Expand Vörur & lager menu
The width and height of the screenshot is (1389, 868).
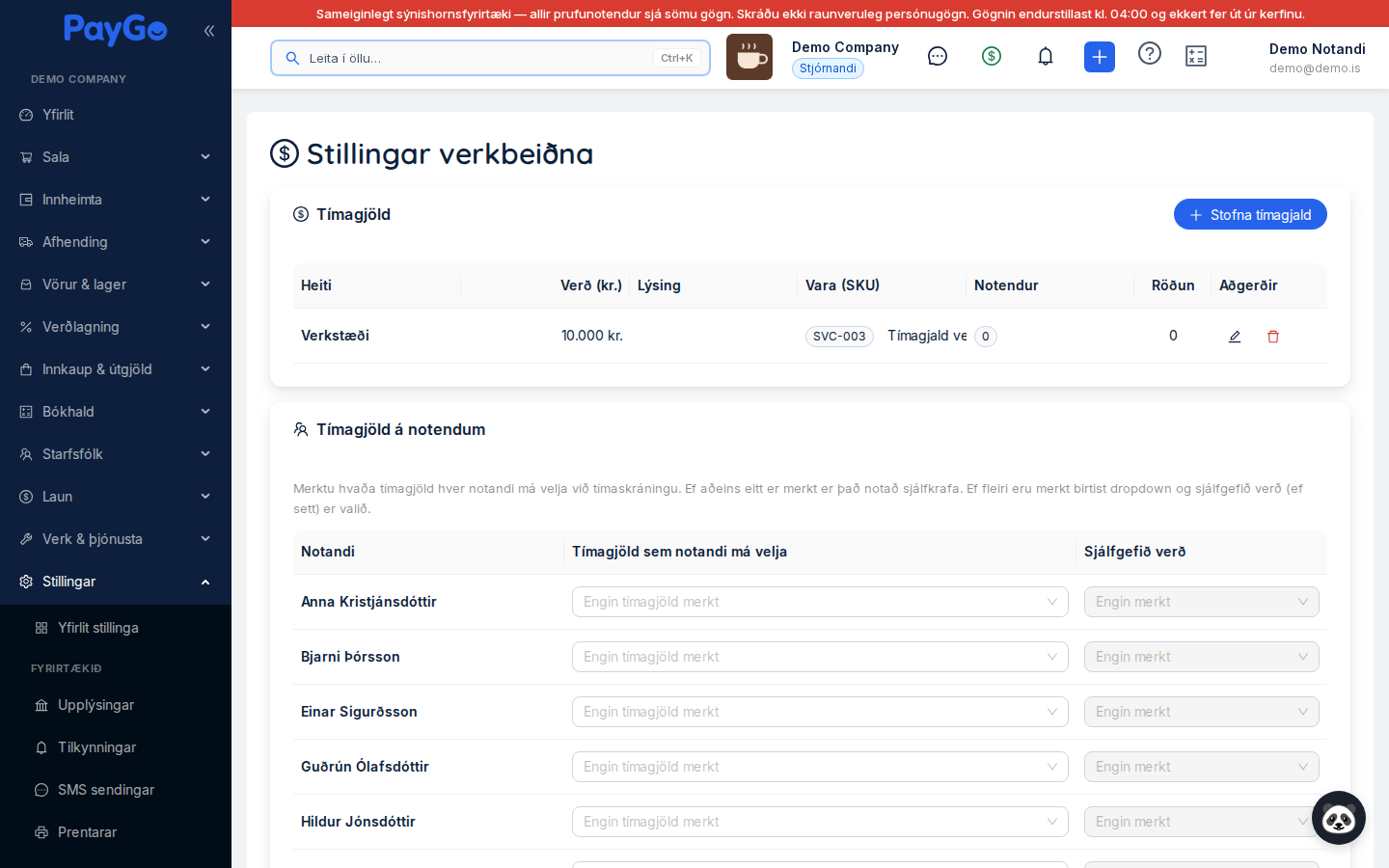coord(116,285)
